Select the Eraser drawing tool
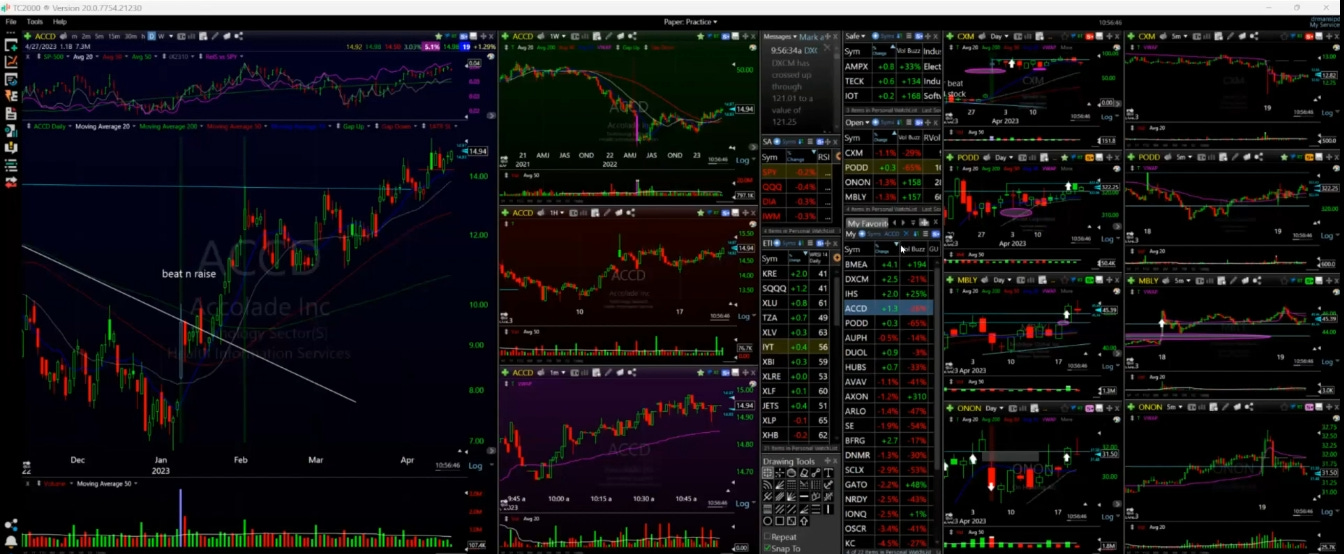 point(804,473)
